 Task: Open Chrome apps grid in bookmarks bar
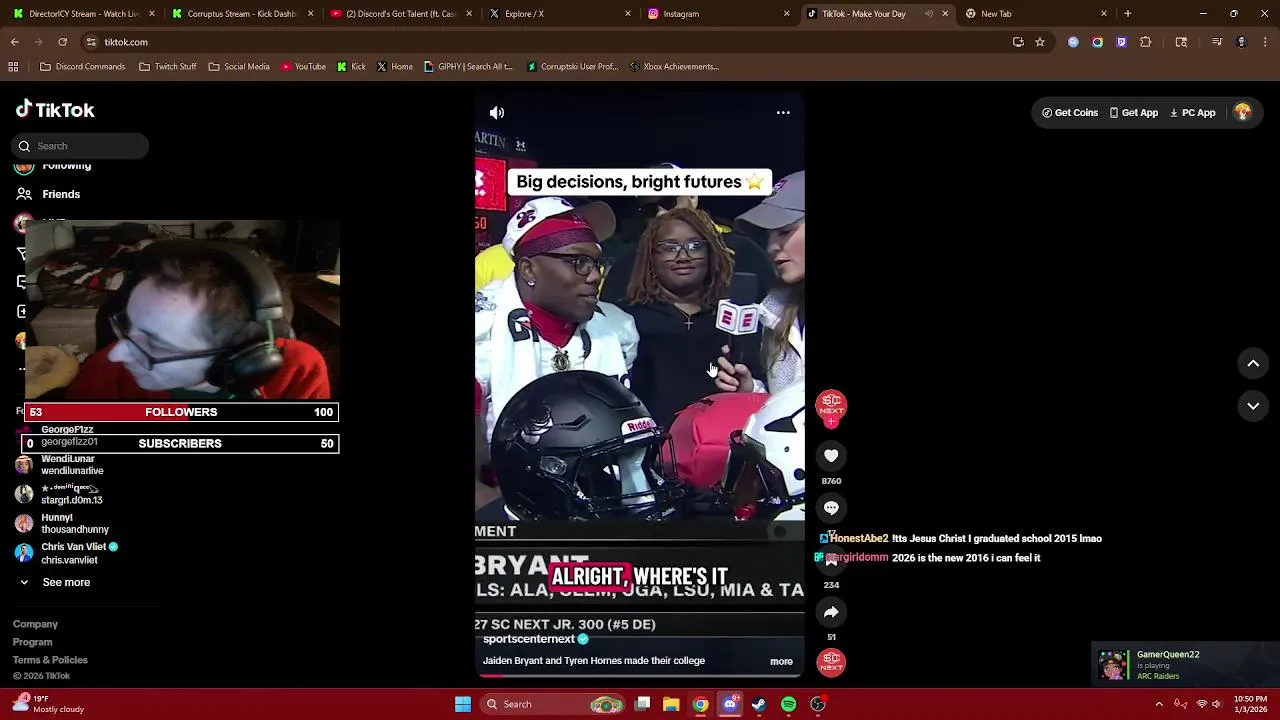click(13, 67)
